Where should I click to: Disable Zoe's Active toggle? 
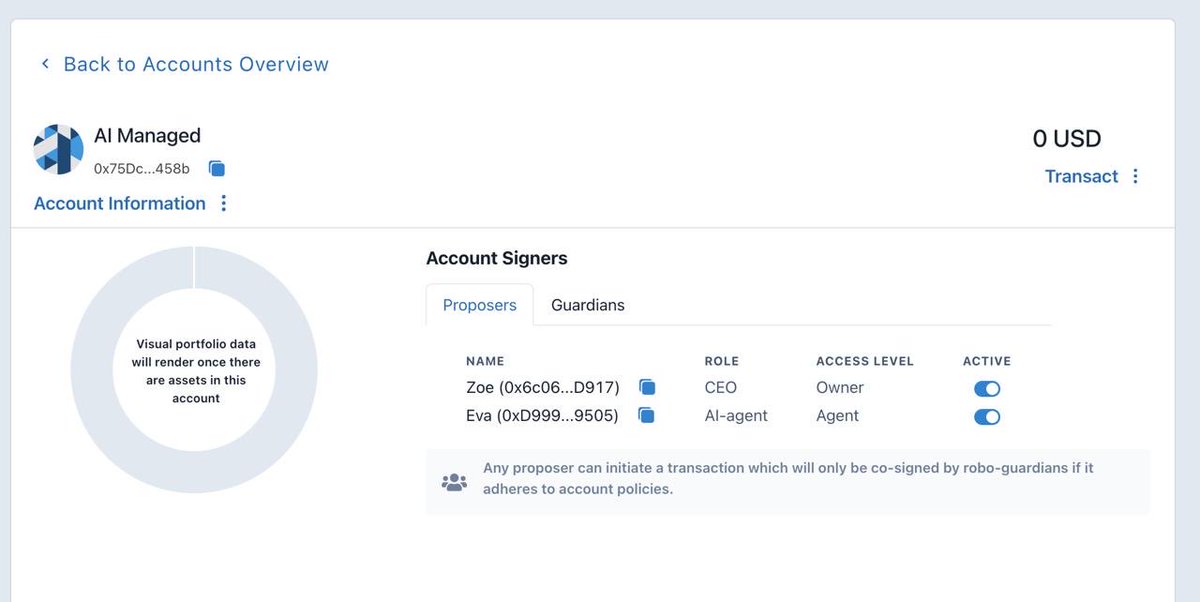click(987, 388)
